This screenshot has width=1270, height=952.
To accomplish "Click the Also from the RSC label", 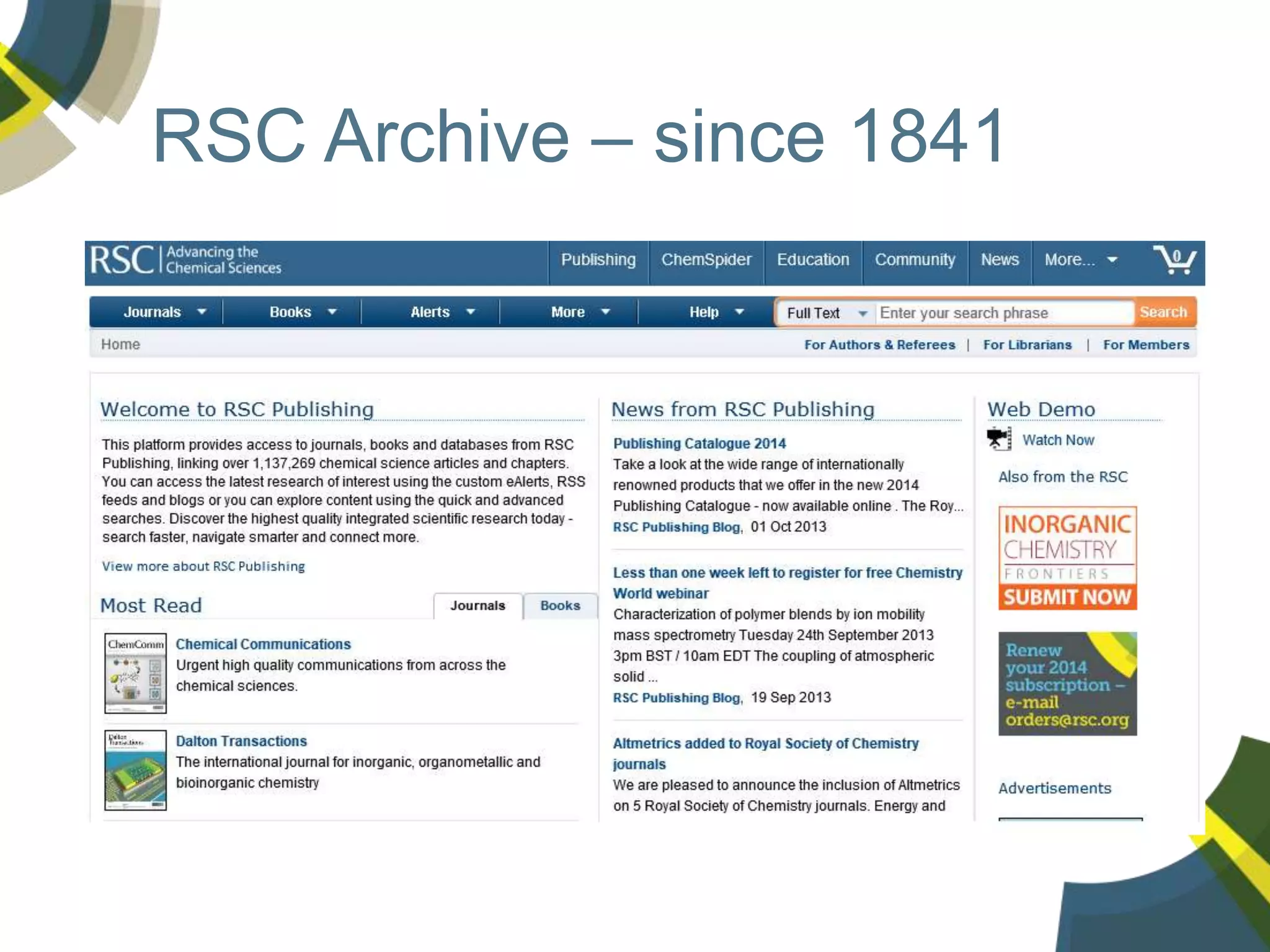I will (x=1063, y=477).
